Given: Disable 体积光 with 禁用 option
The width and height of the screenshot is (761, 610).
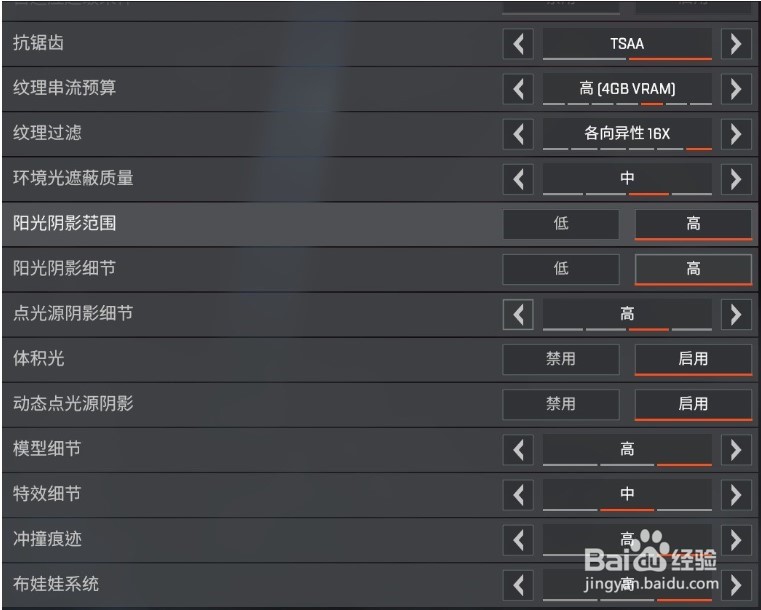Looking at the screenshot, I should (561, 359).
